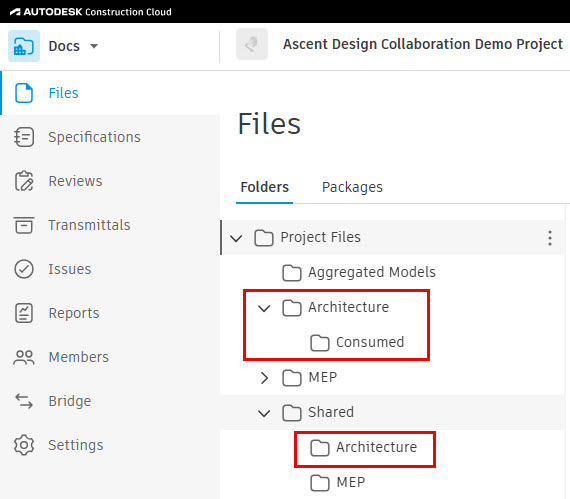Image resolution: width=570 pixels, height=499 pixels.
Task: Collapse the top-level Architecture folder
Action: click(x=264, y=308)
